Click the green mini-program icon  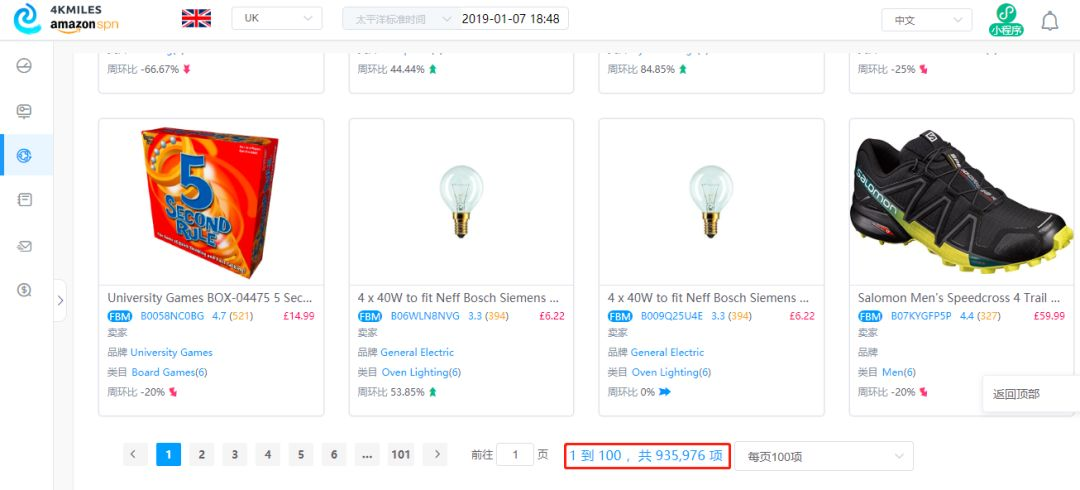(x=1006, y=19)
